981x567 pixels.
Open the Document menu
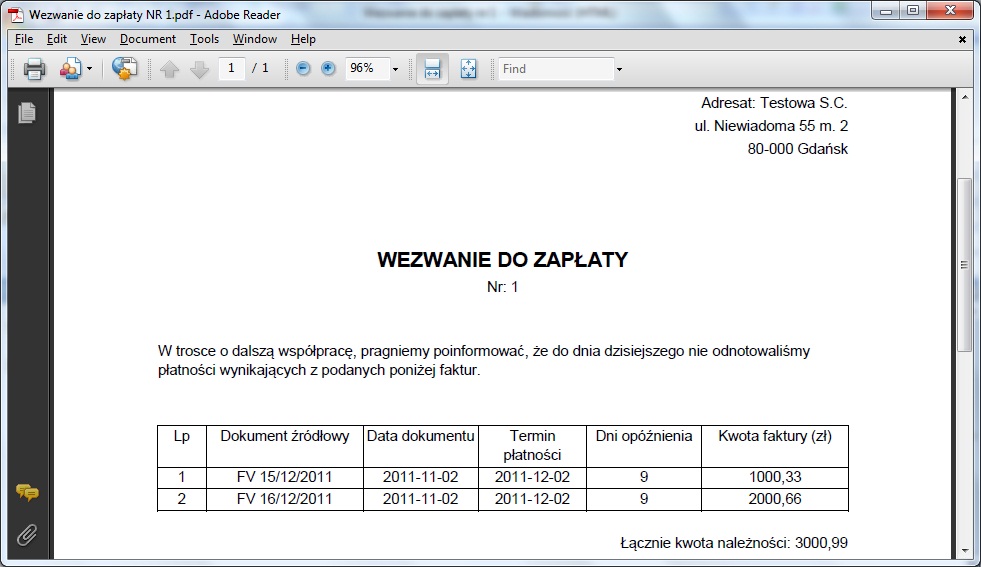148,39
